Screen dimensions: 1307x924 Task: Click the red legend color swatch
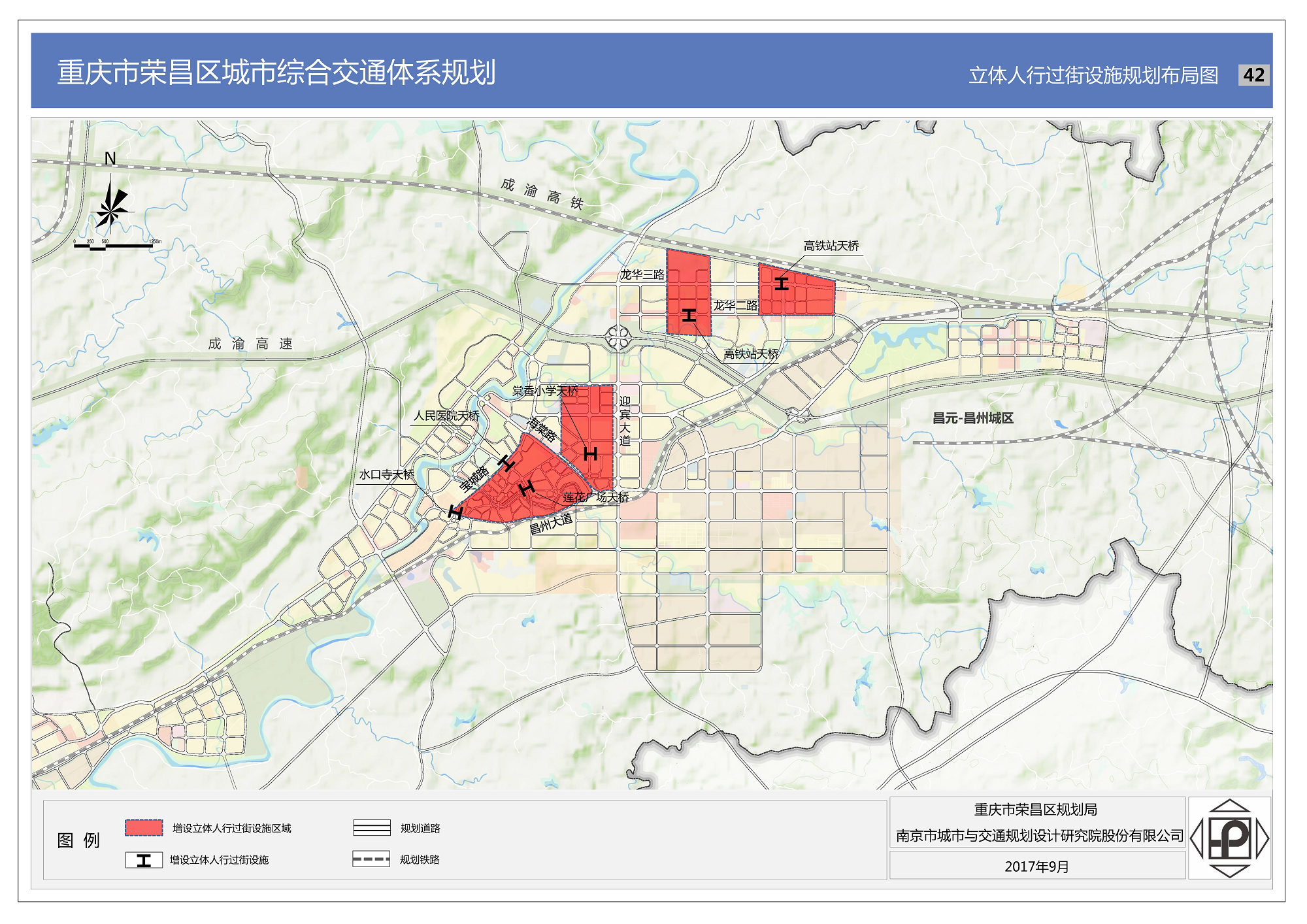pyautogui.click(x=144, y=827)
